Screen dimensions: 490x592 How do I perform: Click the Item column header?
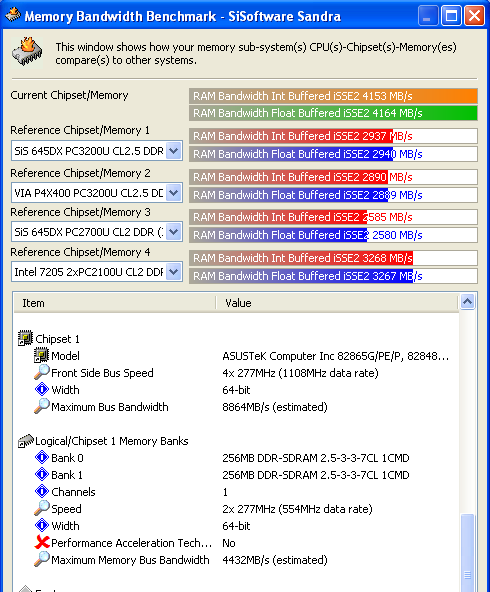pyautogui.click(x=115, y=303)
